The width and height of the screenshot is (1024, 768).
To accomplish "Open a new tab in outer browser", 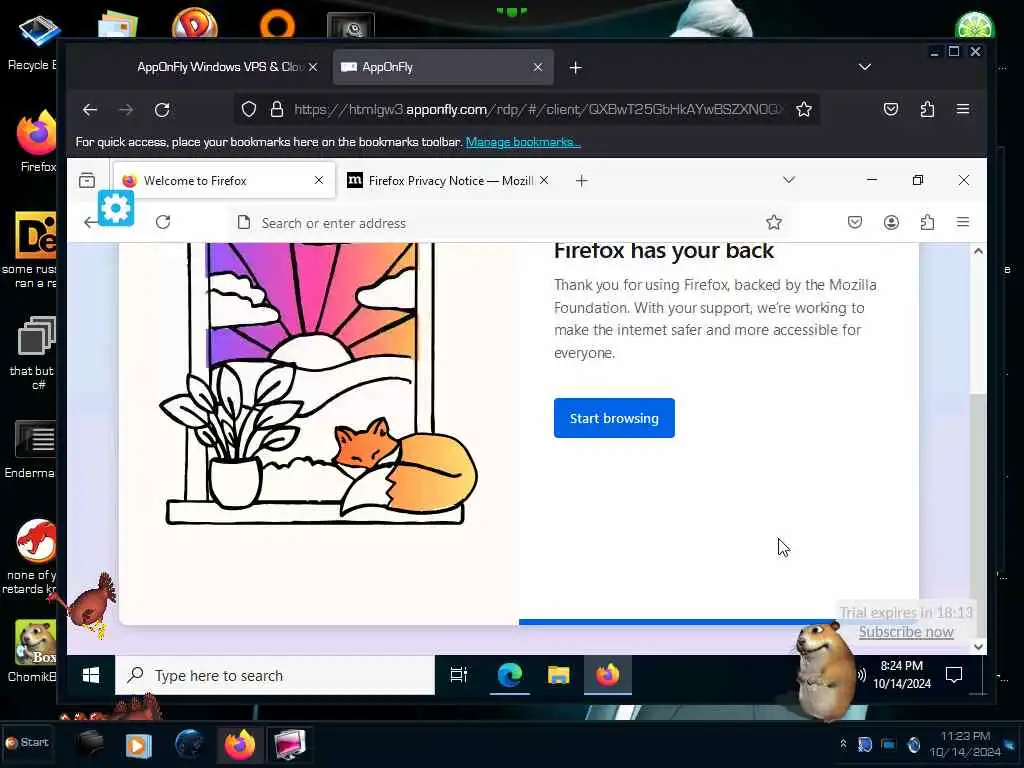I will pos(575,67).
